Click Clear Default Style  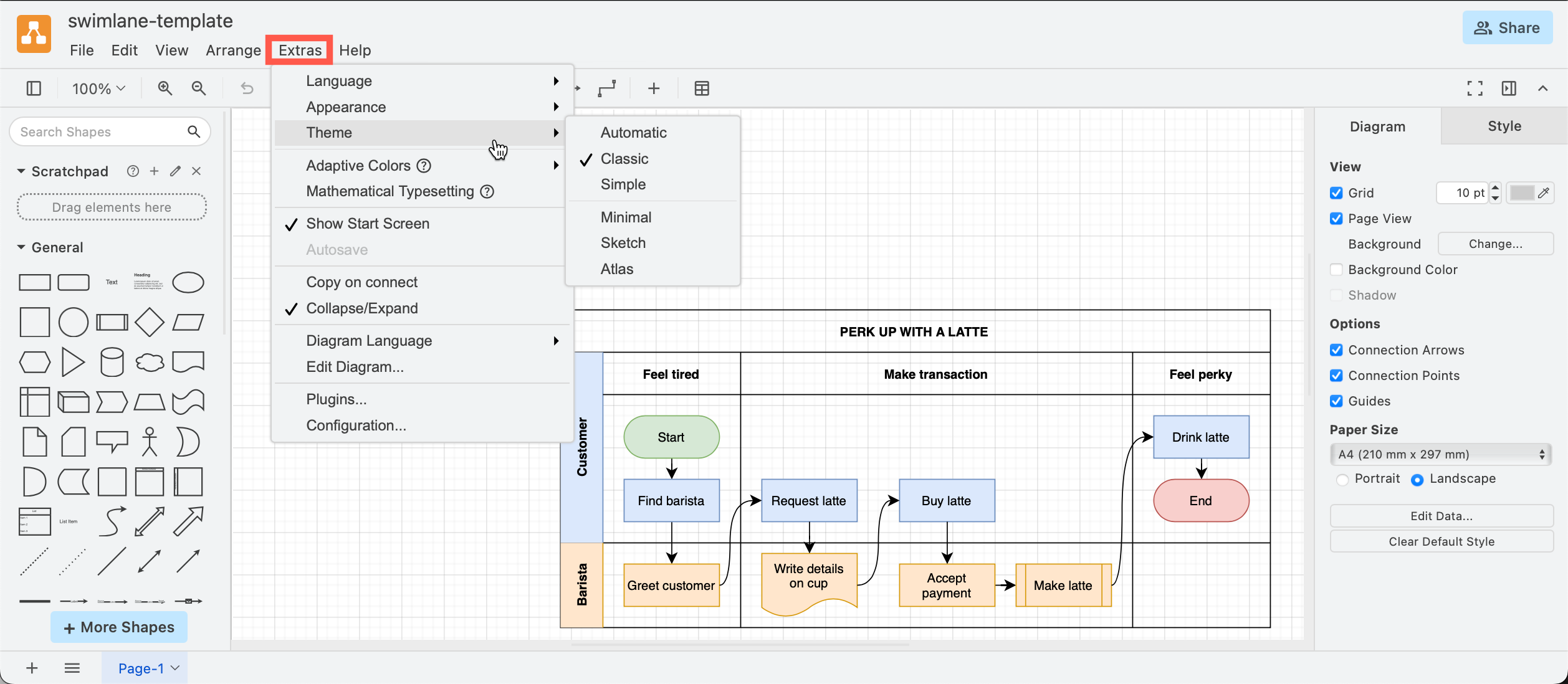point(1441,541)
